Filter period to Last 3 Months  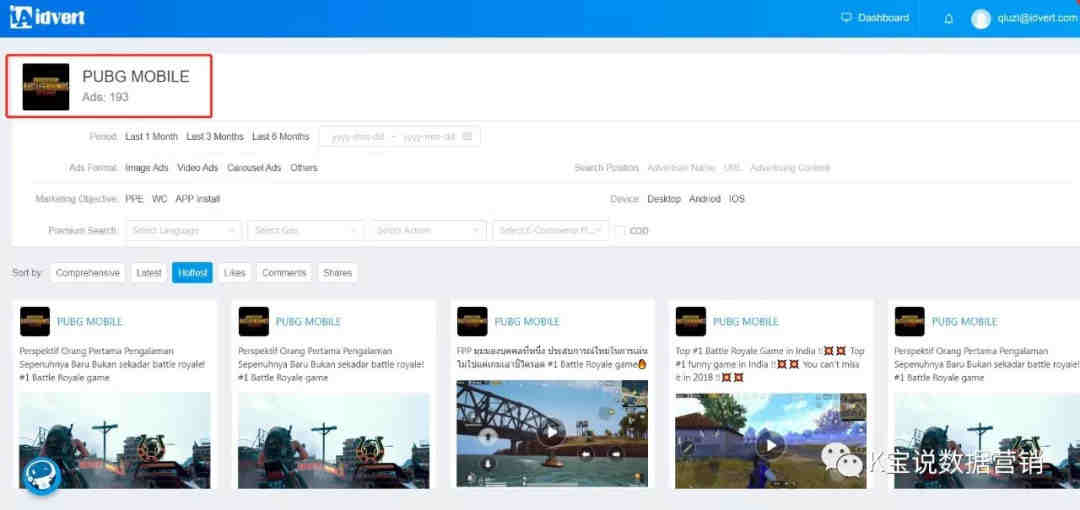(x=215, y=136)
